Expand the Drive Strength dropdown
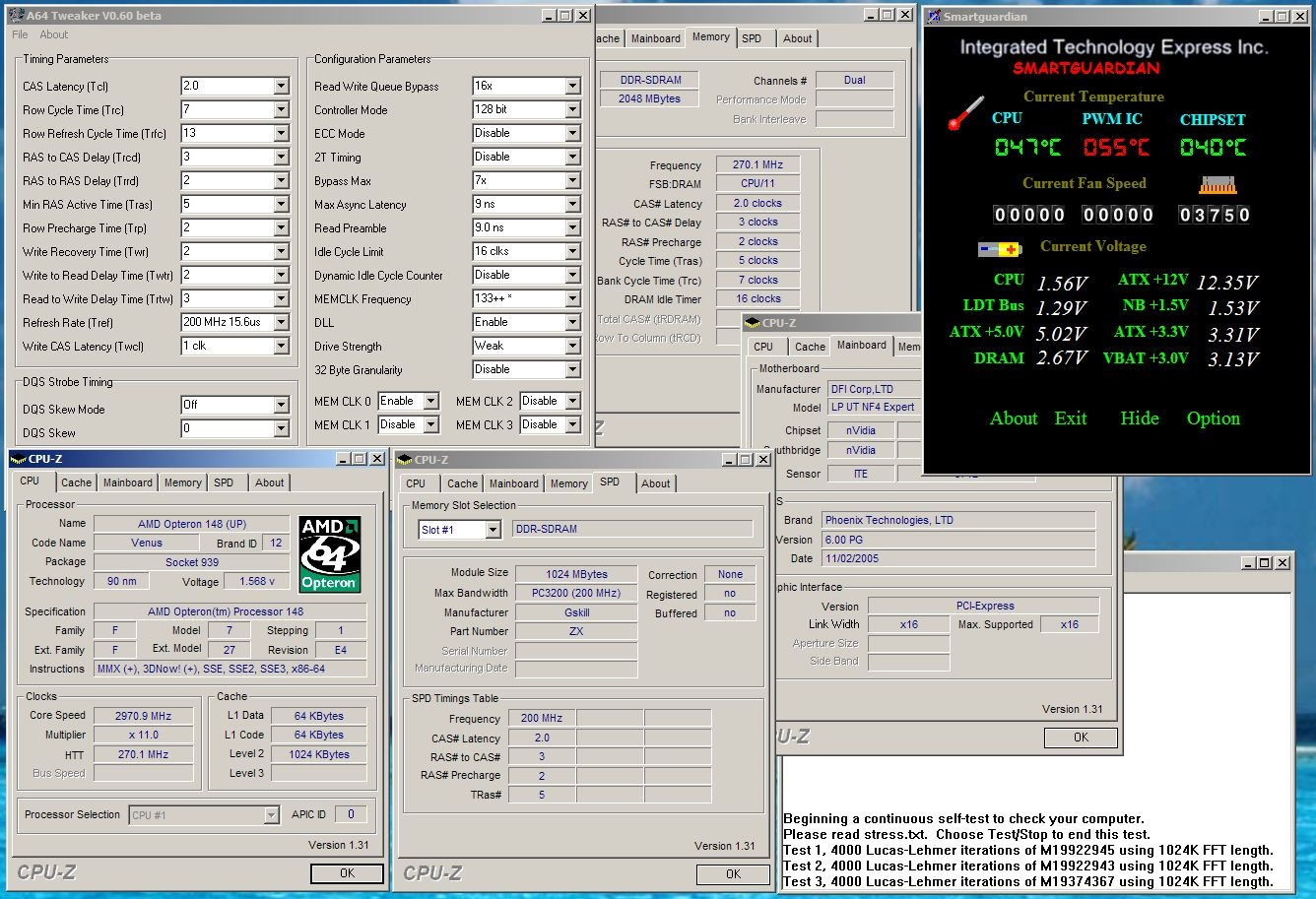 [572, 347]
